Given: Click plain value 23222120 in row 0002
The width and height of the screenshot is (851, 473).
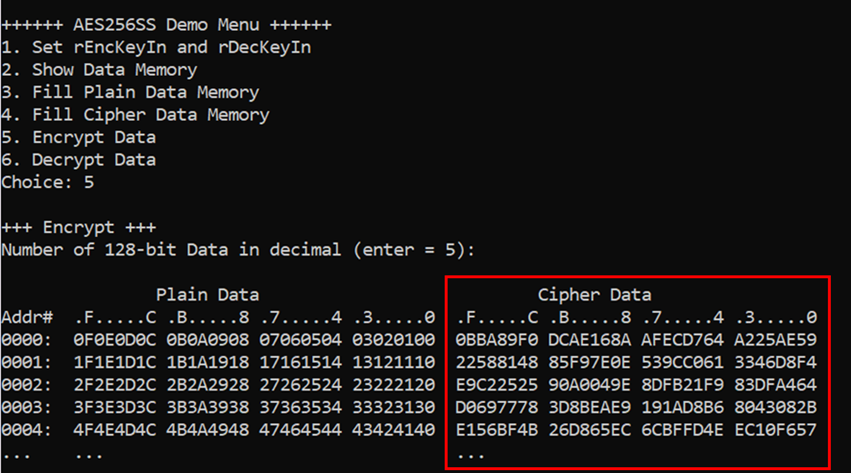Looking at the screenshot, I should [x=393, y=385].
